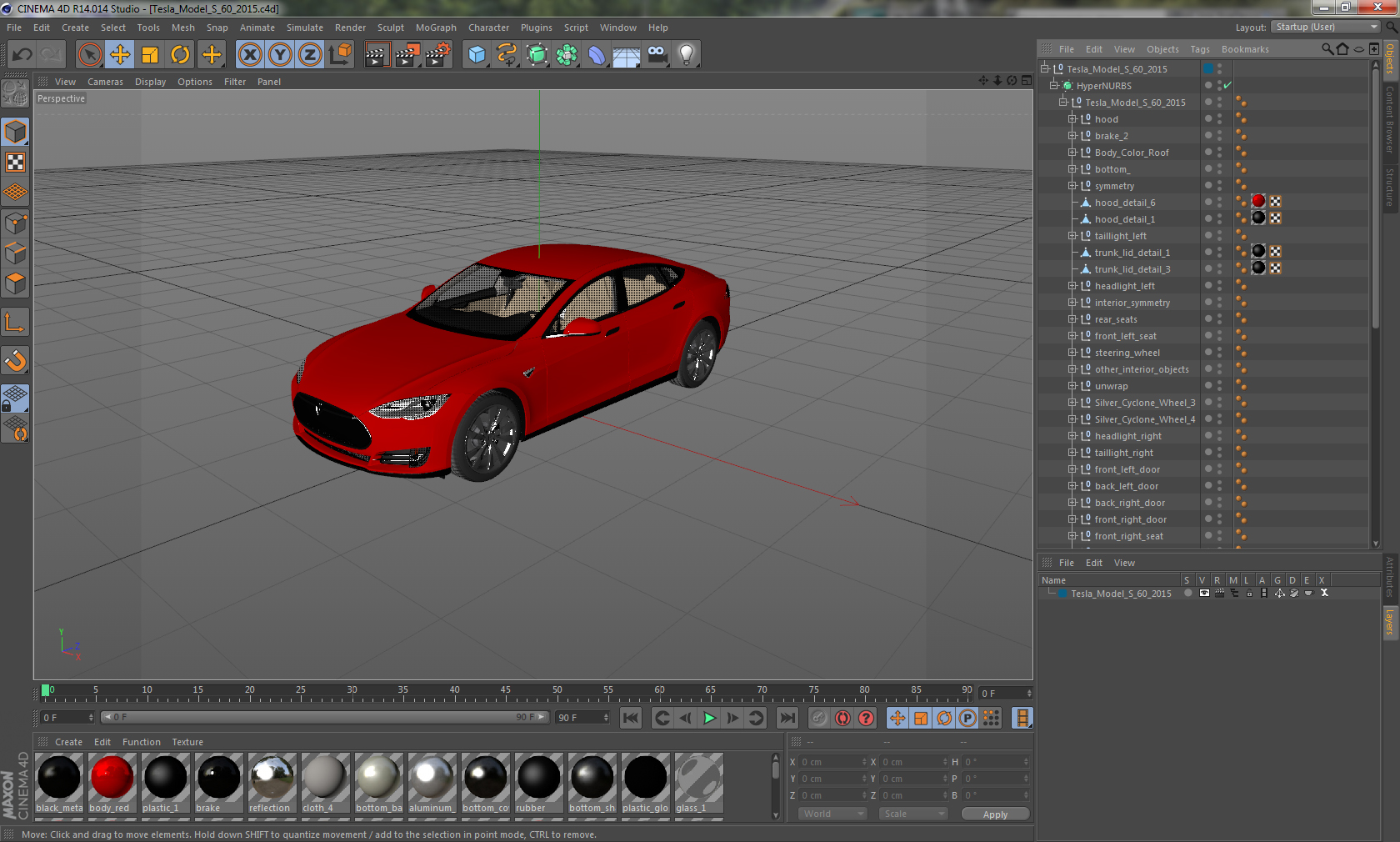Open the viewport Cameras menu
Image resolution: width=1400 pixels, height=842 pixels.
[105, 82]
